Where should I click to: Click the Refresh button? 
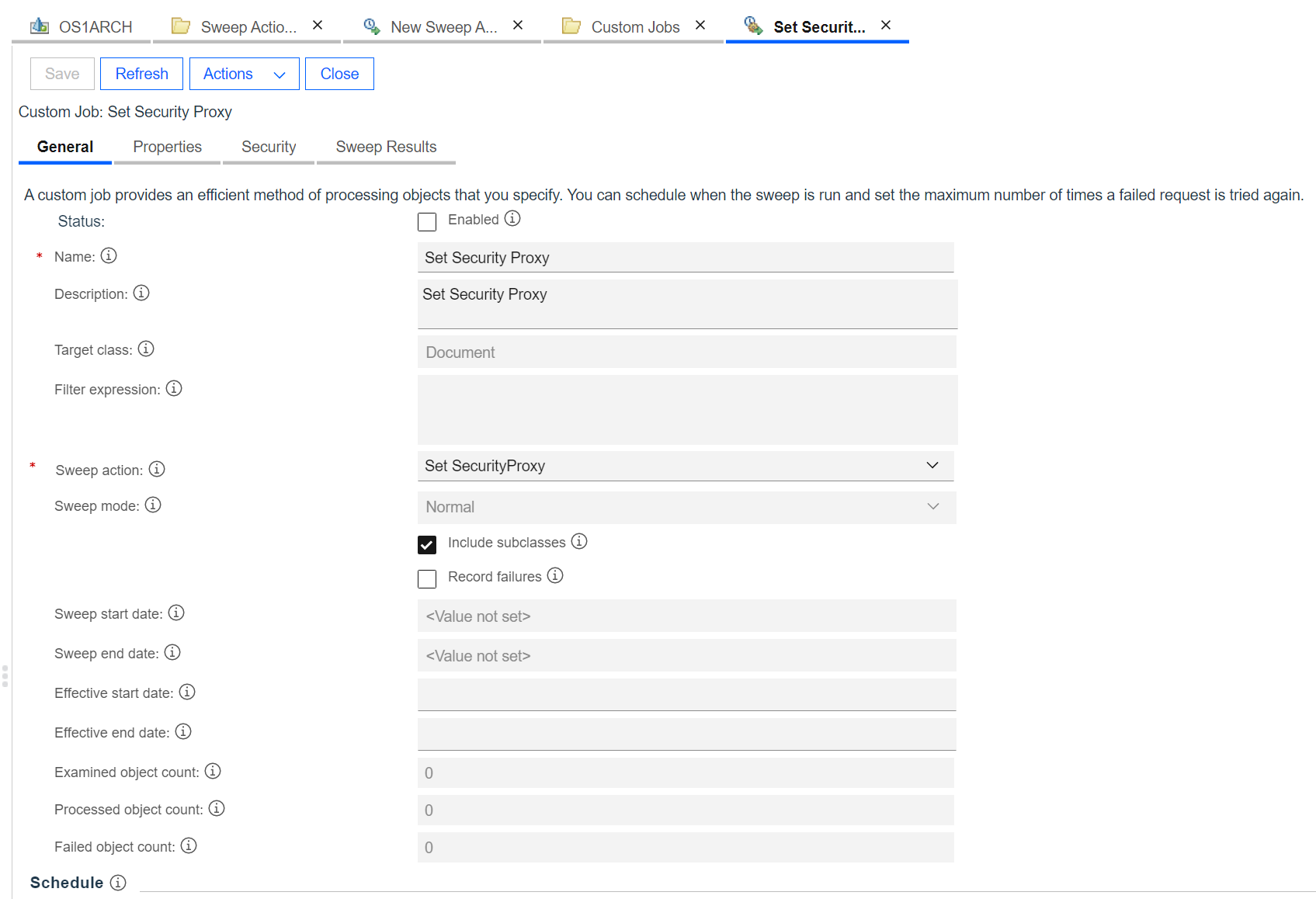pyautogui.click(x=141, y=73)
